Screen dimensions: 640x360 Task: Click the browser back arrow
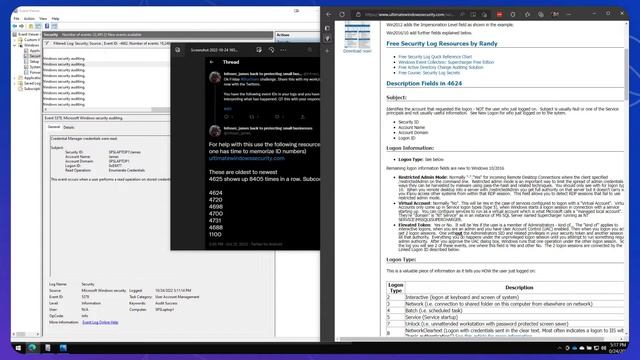329,14
